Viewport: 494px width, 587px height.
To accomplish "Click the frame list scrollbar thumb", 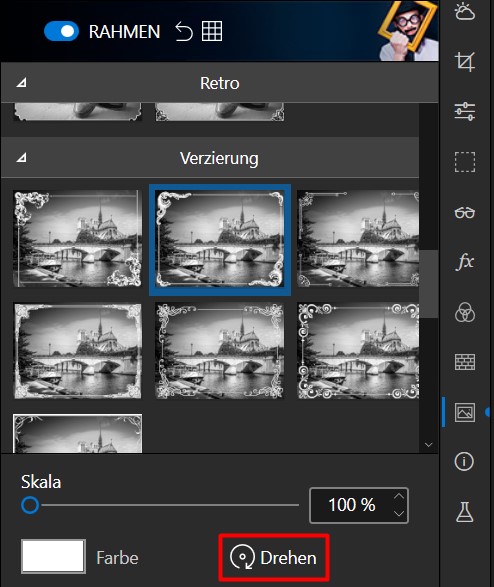I will [429, 284].
